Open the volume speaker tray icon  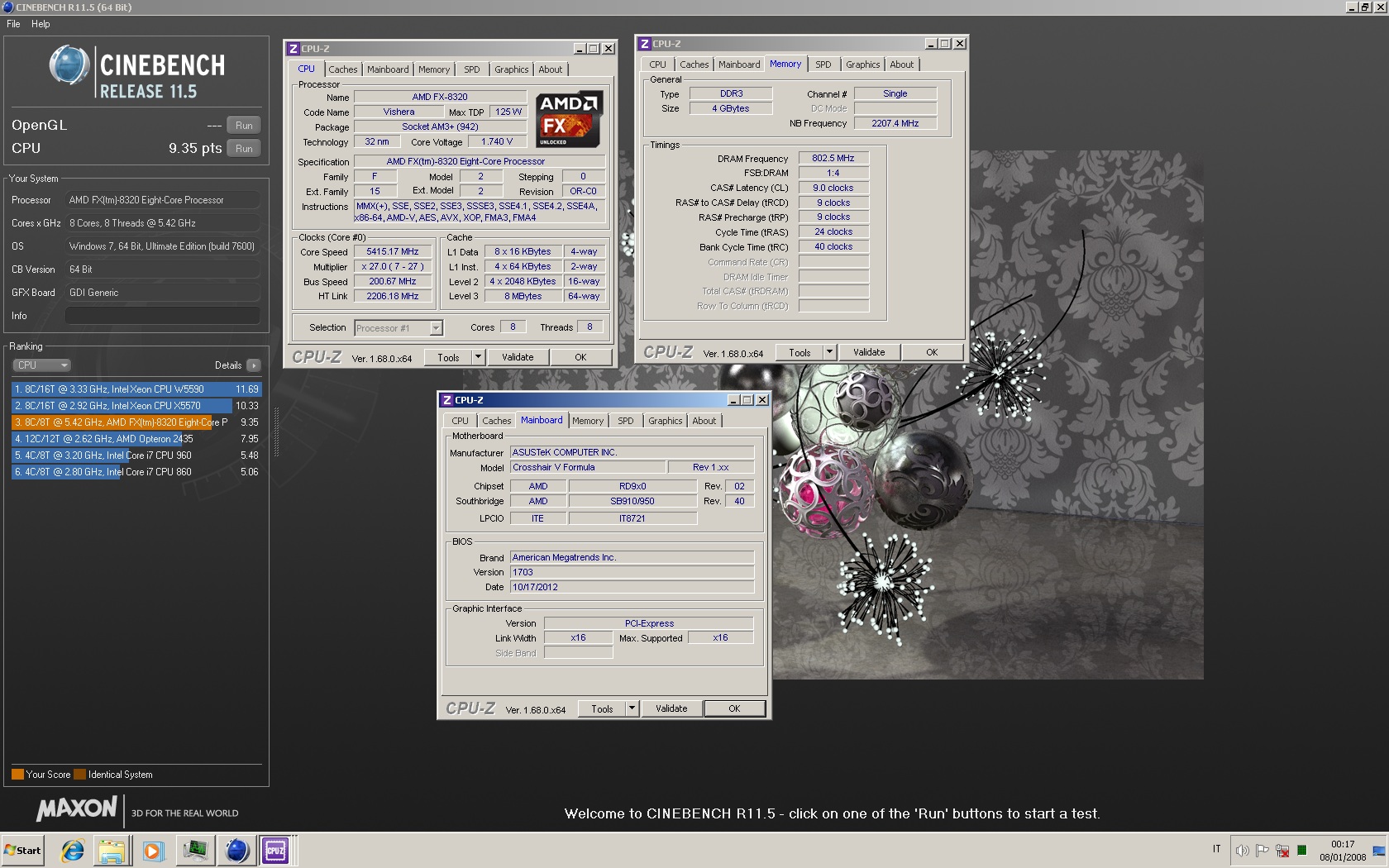[x=1242, y=850]
